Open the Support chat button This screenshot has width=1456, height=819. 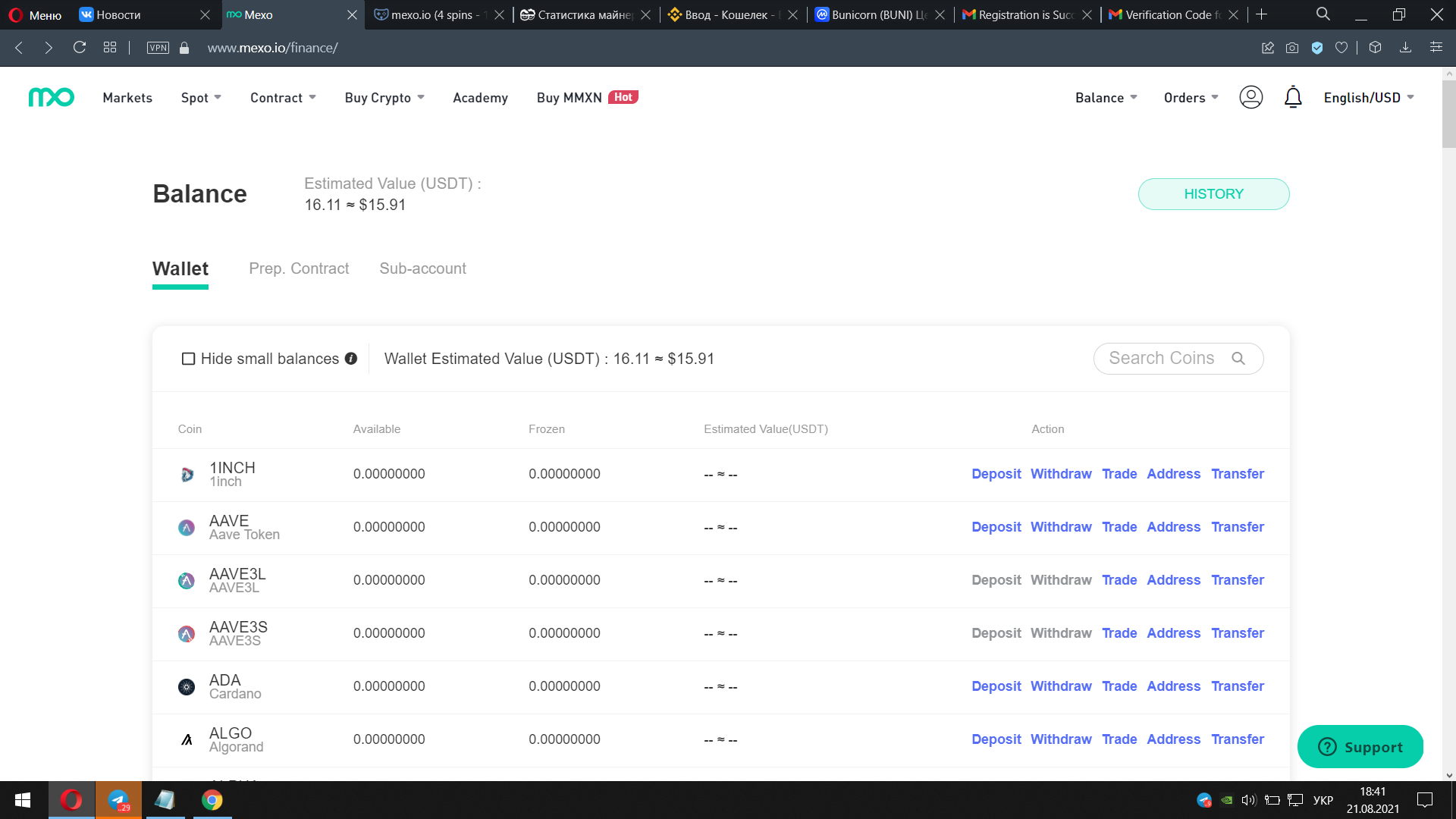coord(1360,747)
